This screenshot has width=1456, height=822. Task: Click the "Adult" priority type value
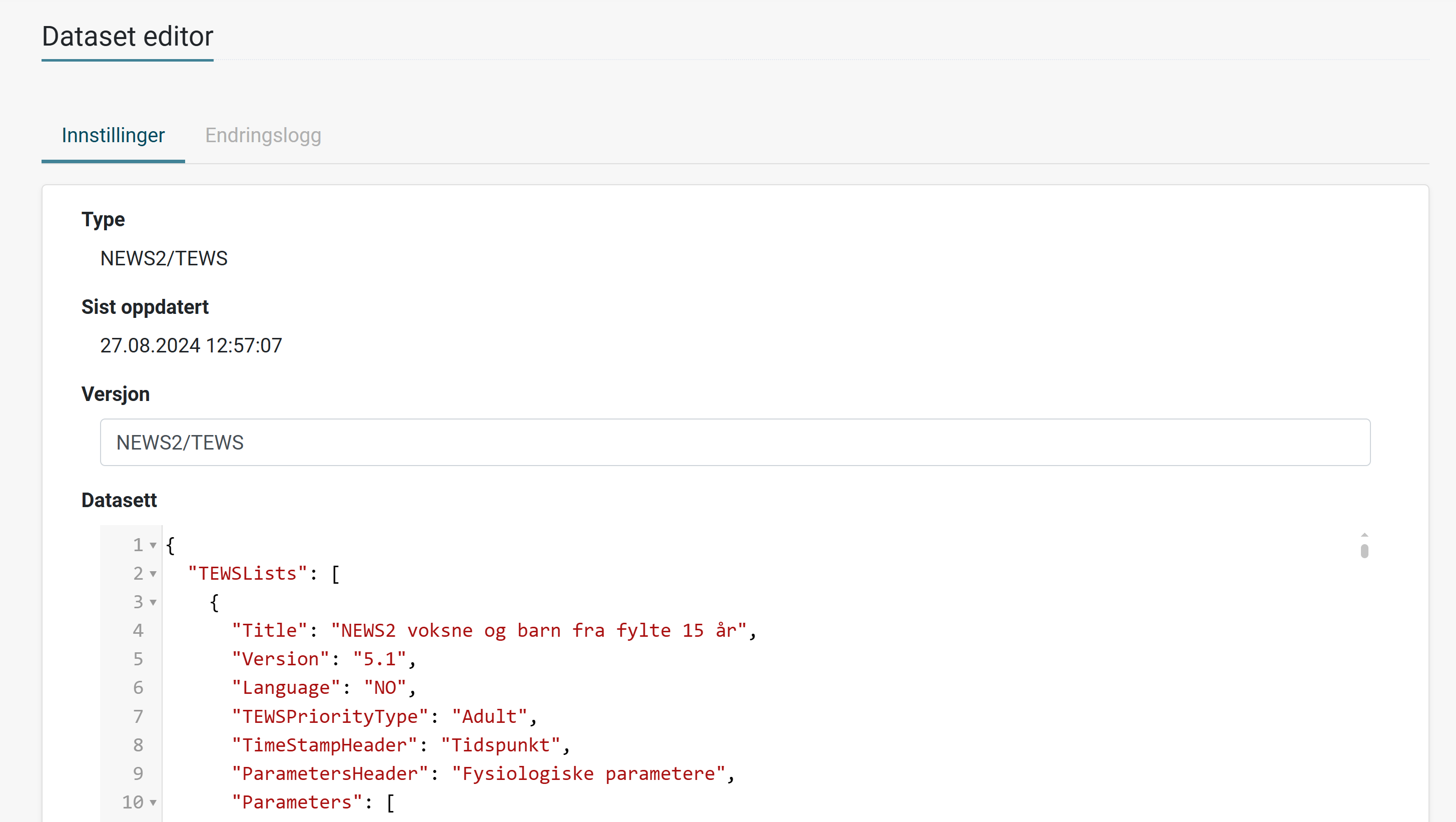tap(489, 717)
